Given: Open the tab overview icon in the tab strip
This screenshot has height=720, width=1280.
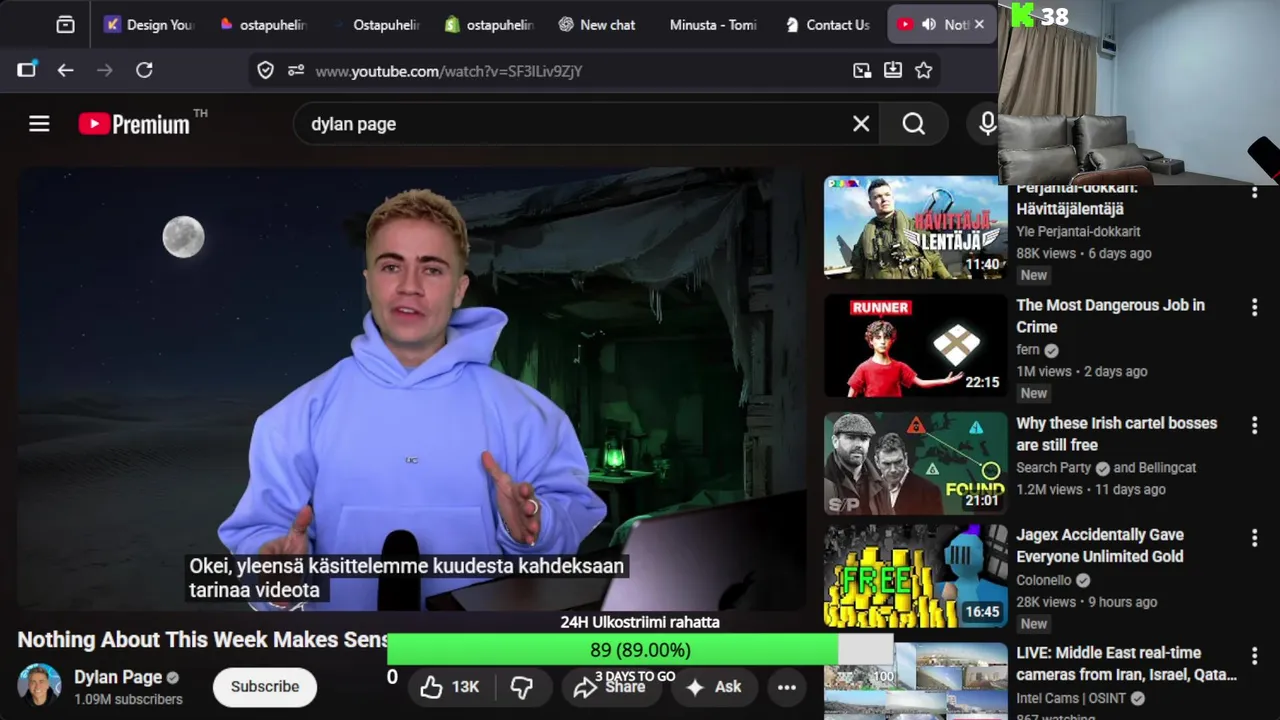Looking at the screenshot, I should (65, 25).
